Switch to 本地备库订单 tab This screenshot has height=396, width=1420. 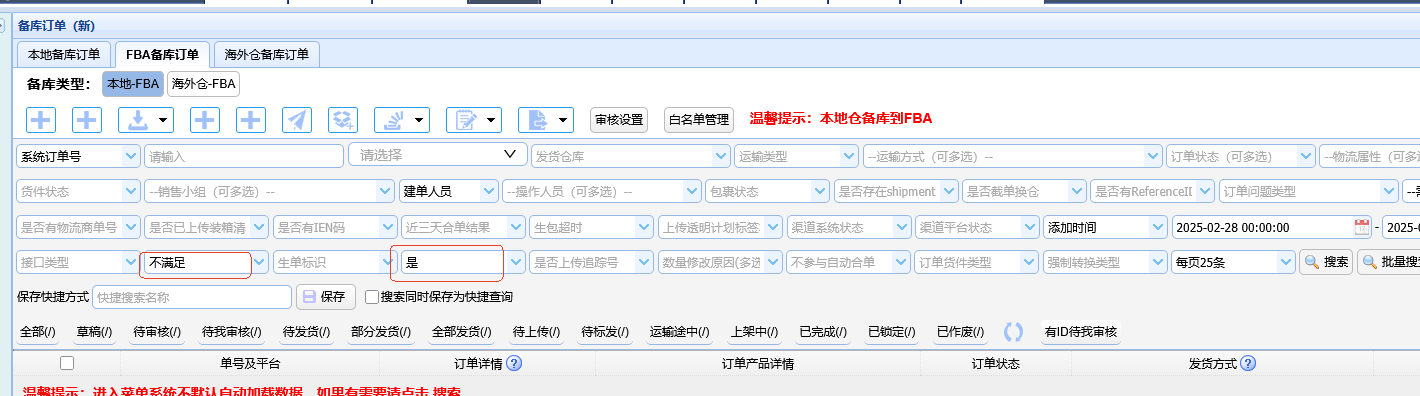(x=64, y=54)
